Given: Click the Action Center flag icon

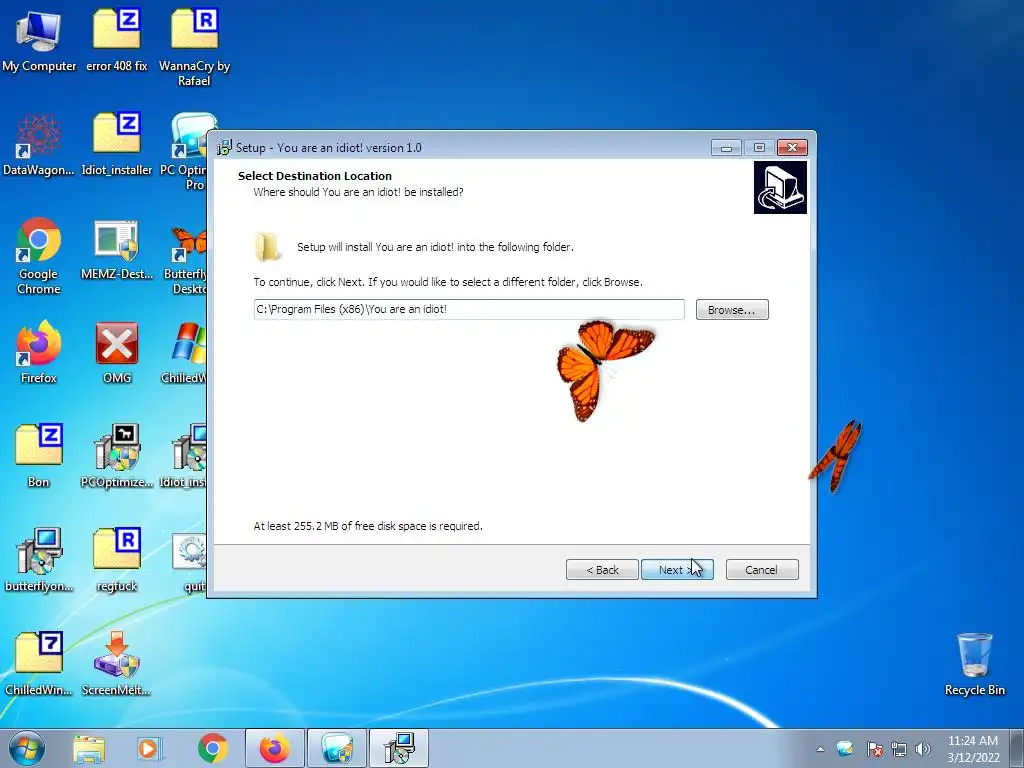Looking at the screenshot, I should [874, 749].
